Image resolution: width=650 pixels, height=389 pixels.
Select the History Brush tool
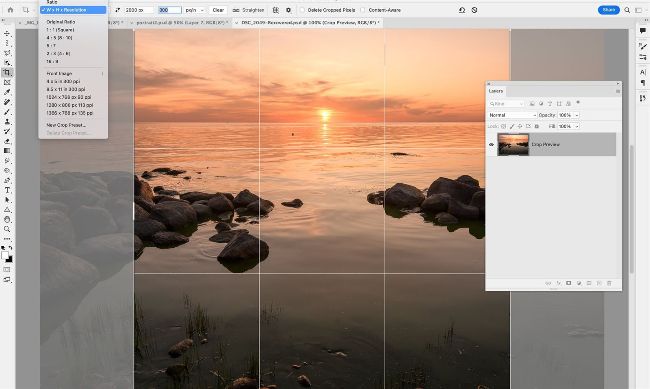click(7, 131)
